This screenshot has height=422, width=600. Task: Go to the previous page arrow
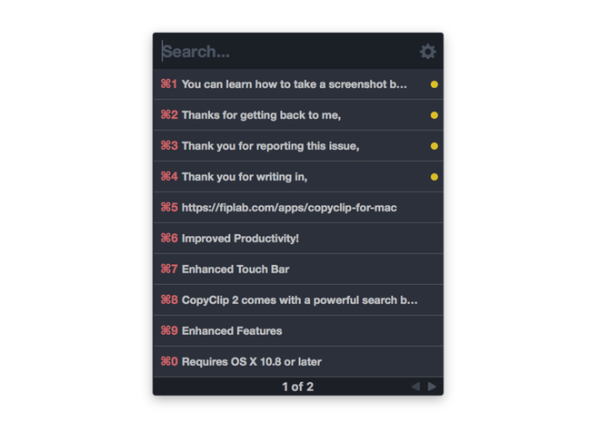tap(416, 386)
